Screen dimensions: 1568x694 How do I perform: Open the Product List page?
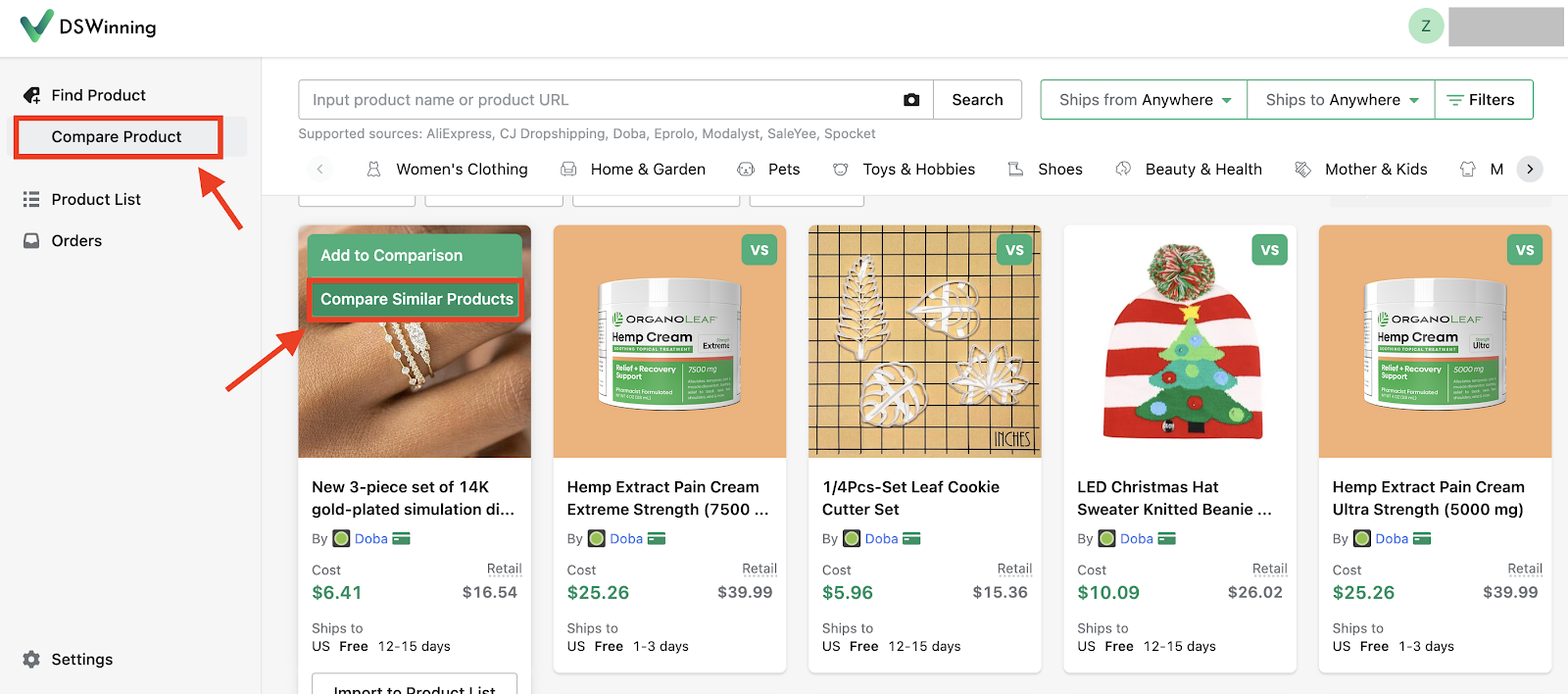96,199
